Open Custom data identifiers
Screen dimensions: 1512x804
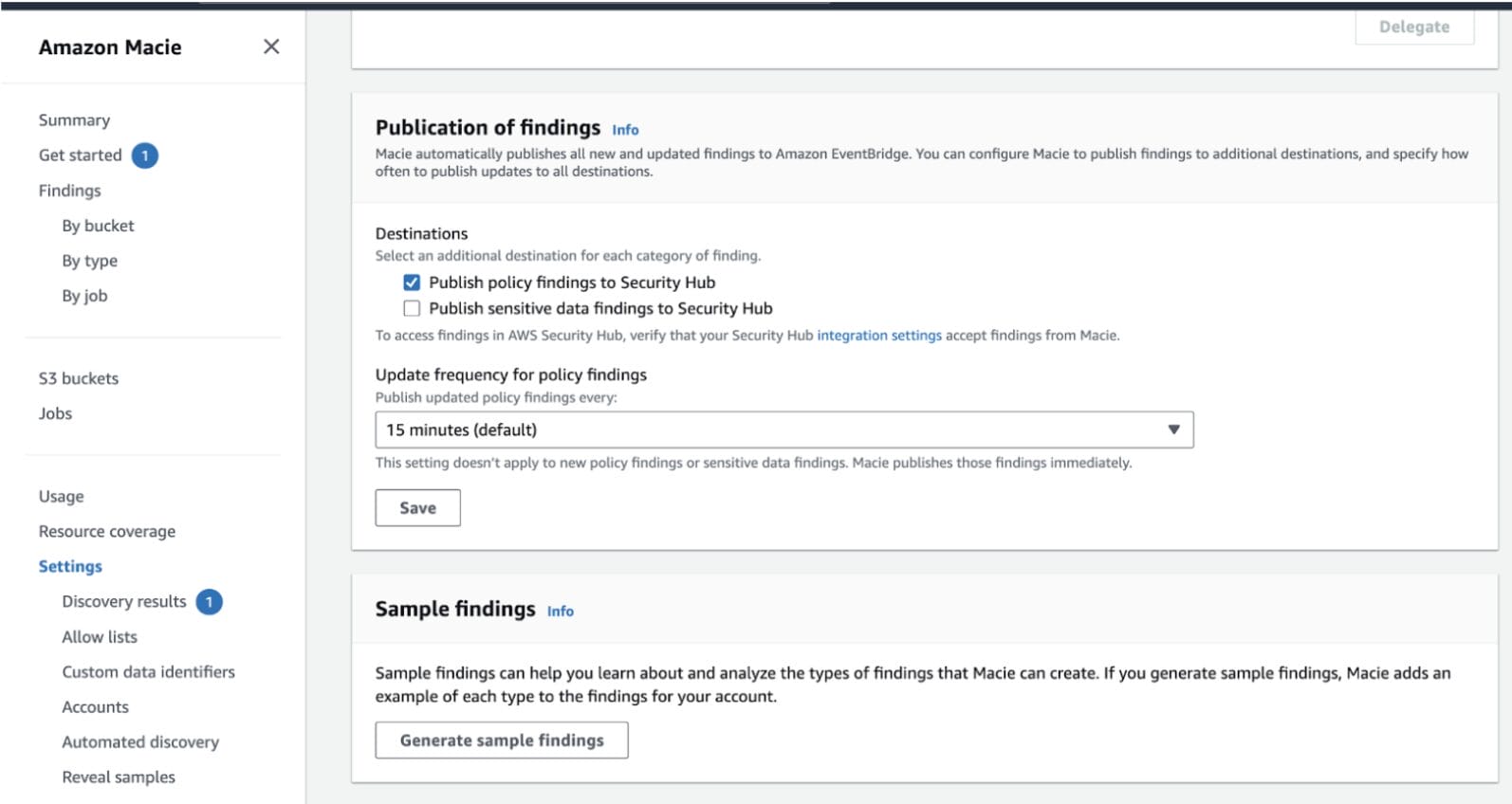148,672
